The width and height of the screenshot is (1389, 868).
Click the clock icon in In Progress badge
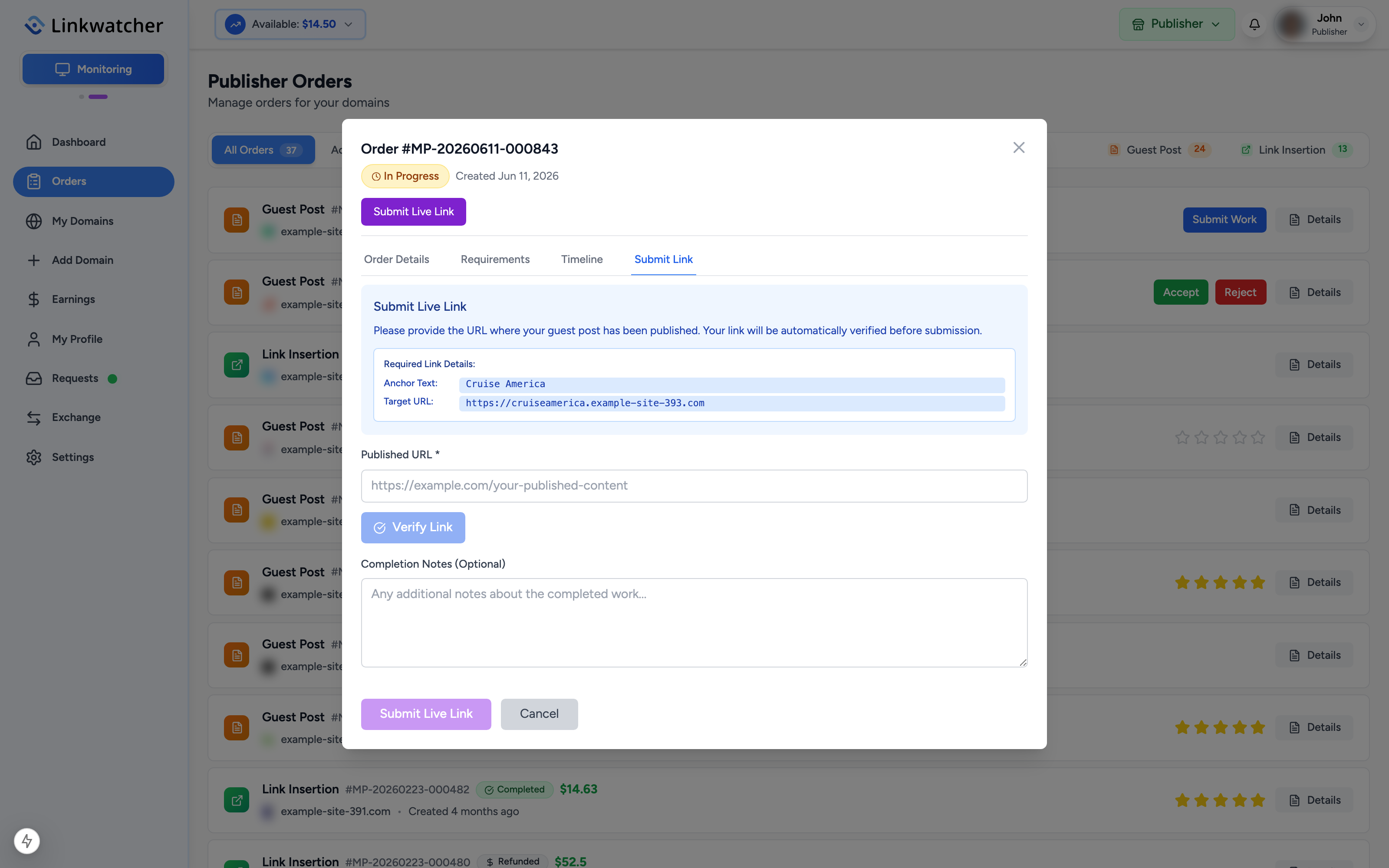(x=376, y=176)
